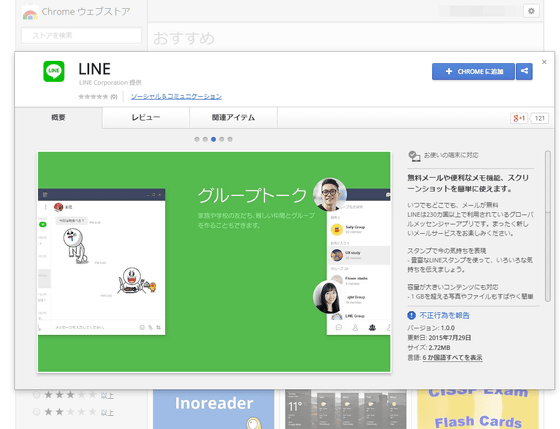Image resolution: width=560 pixels, height=429 pixels.
Task: Switch to the レビュー tab
Action: [x=146, y=118]
